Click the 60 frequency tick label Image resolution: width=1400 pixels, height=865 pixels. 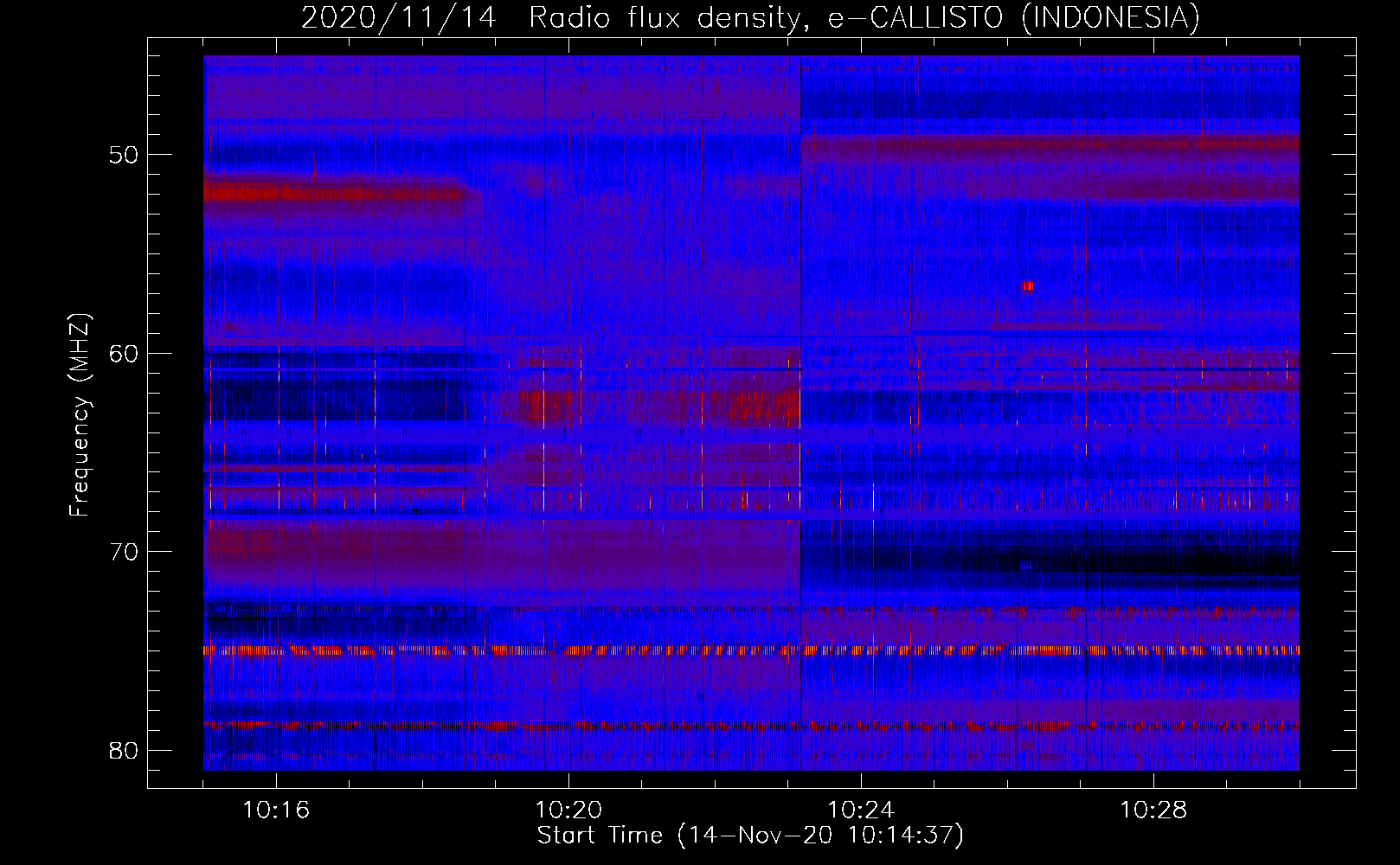point(125,354)
